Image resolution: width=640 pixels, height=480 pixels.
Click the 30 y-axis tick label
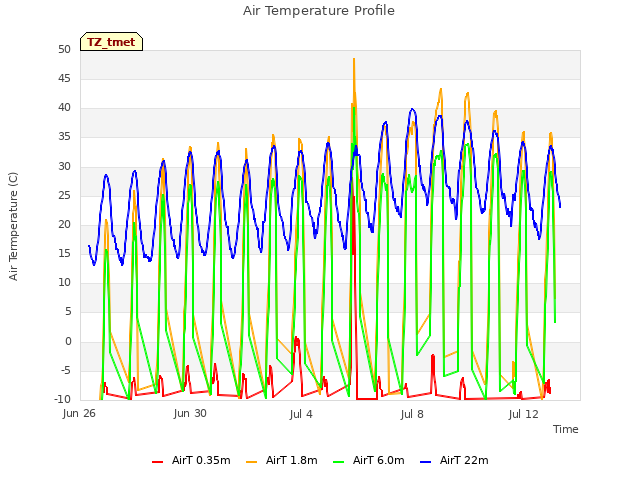(x=64, y=166)
